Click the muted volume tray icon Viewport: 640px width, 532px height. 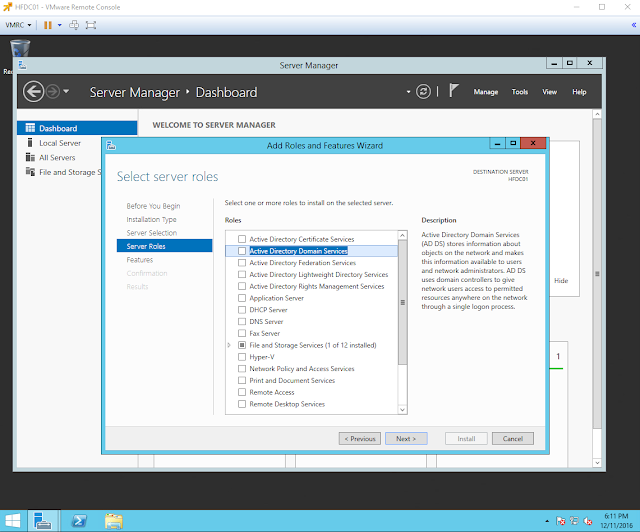pyautogui.click(x=588, y=521)
